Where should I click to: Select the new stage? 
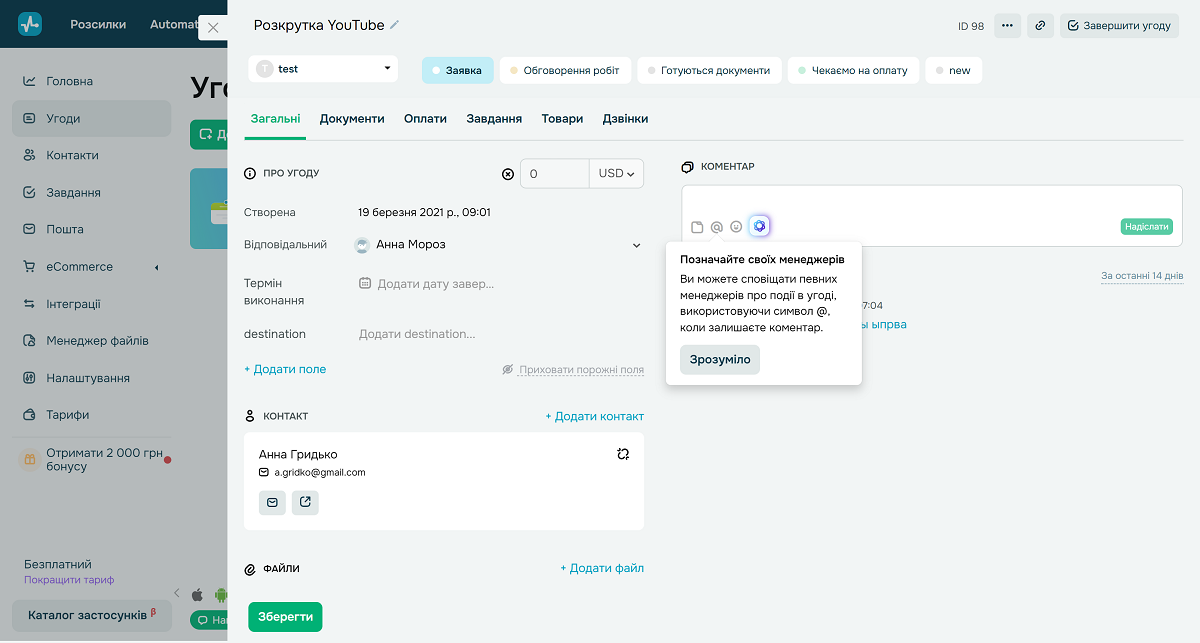click(x=953, y=70)
